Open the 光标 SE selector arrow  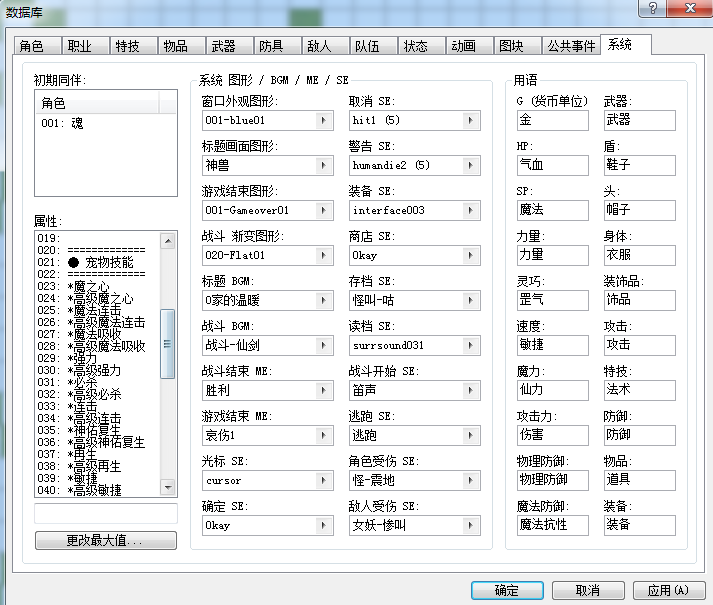pyautogui.click(x=323, y=481)
